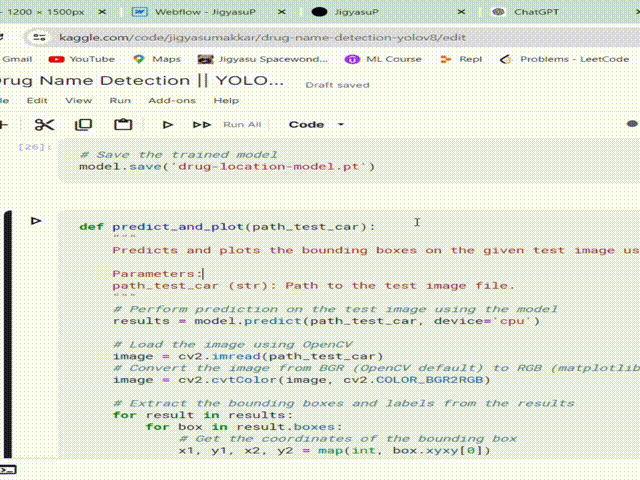Image resolution: width=640 pixels, height=480 pixels.
Task: Open the Jigyasu Spacewond... bookmark
Action: pos(262,59)
